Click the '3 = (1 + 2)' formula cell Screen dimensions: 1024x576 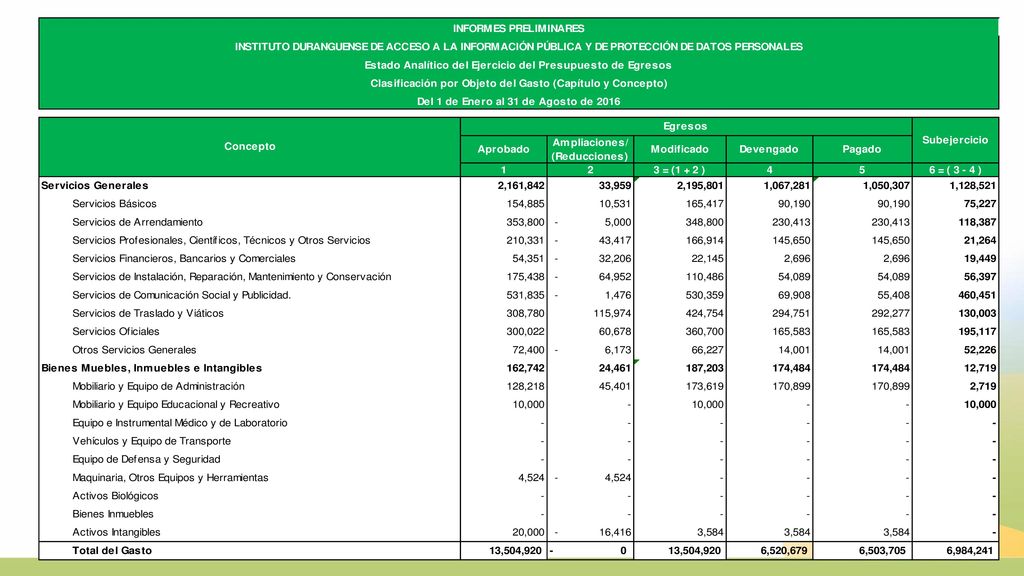tap(679, 170)
